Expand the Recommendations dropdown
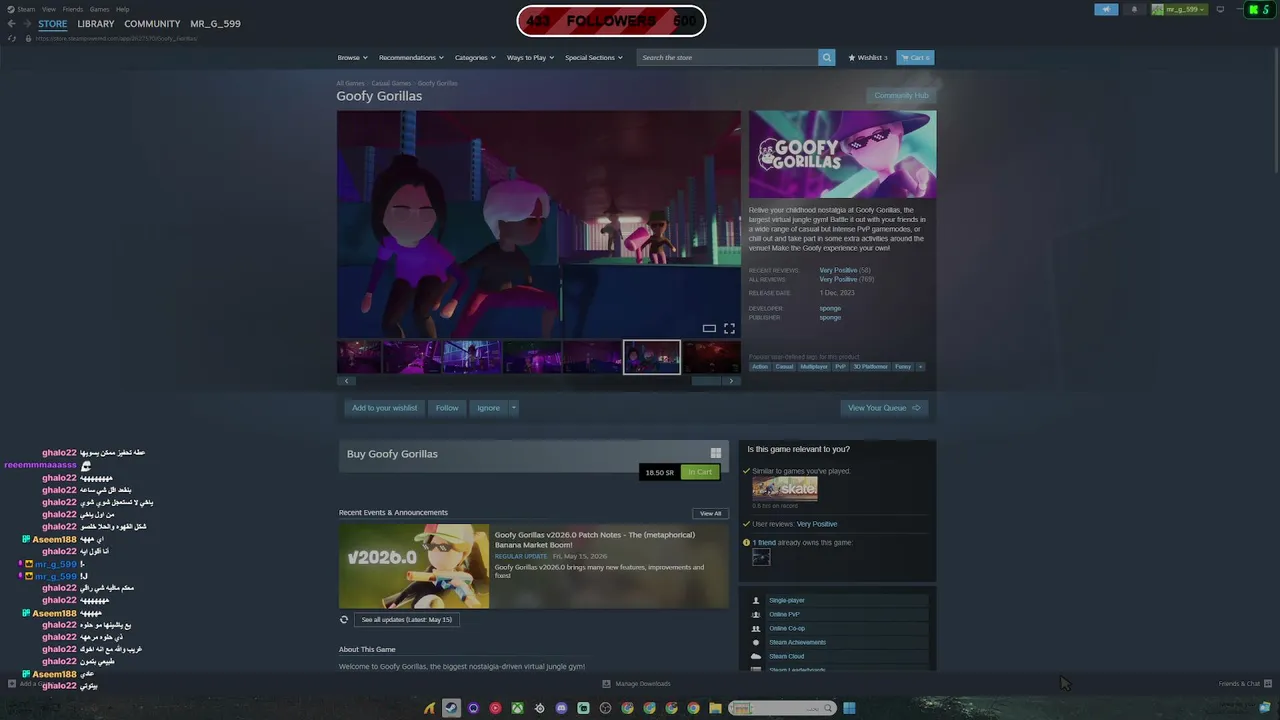Viewport: 1280px width, 720px height. pyautogui.click(x=410, y=58)
